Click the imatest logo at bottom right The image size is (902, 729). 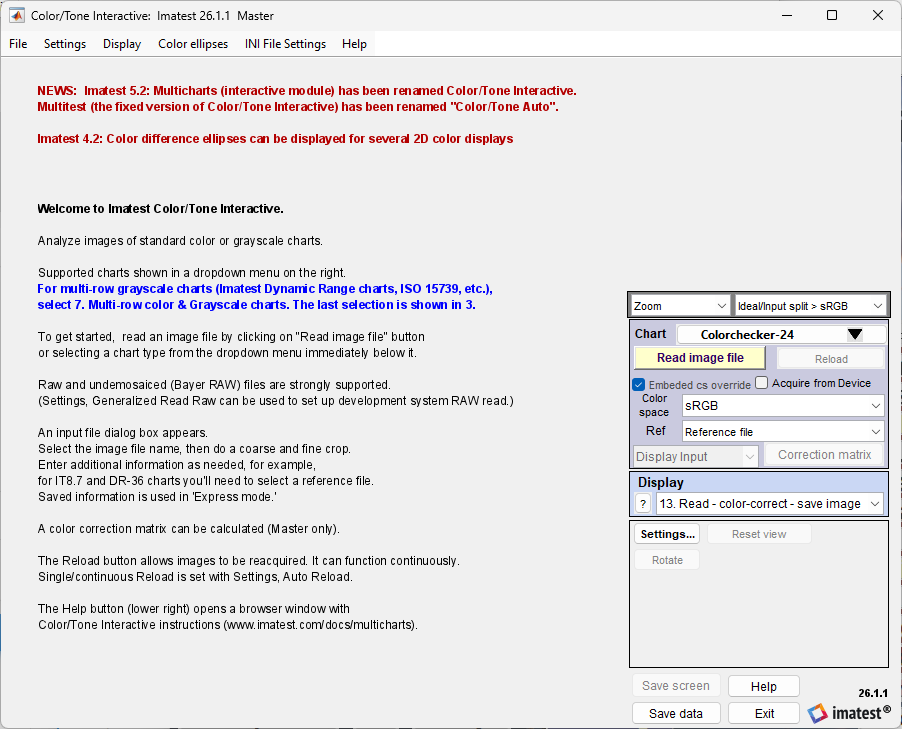(x=849, y=713)
